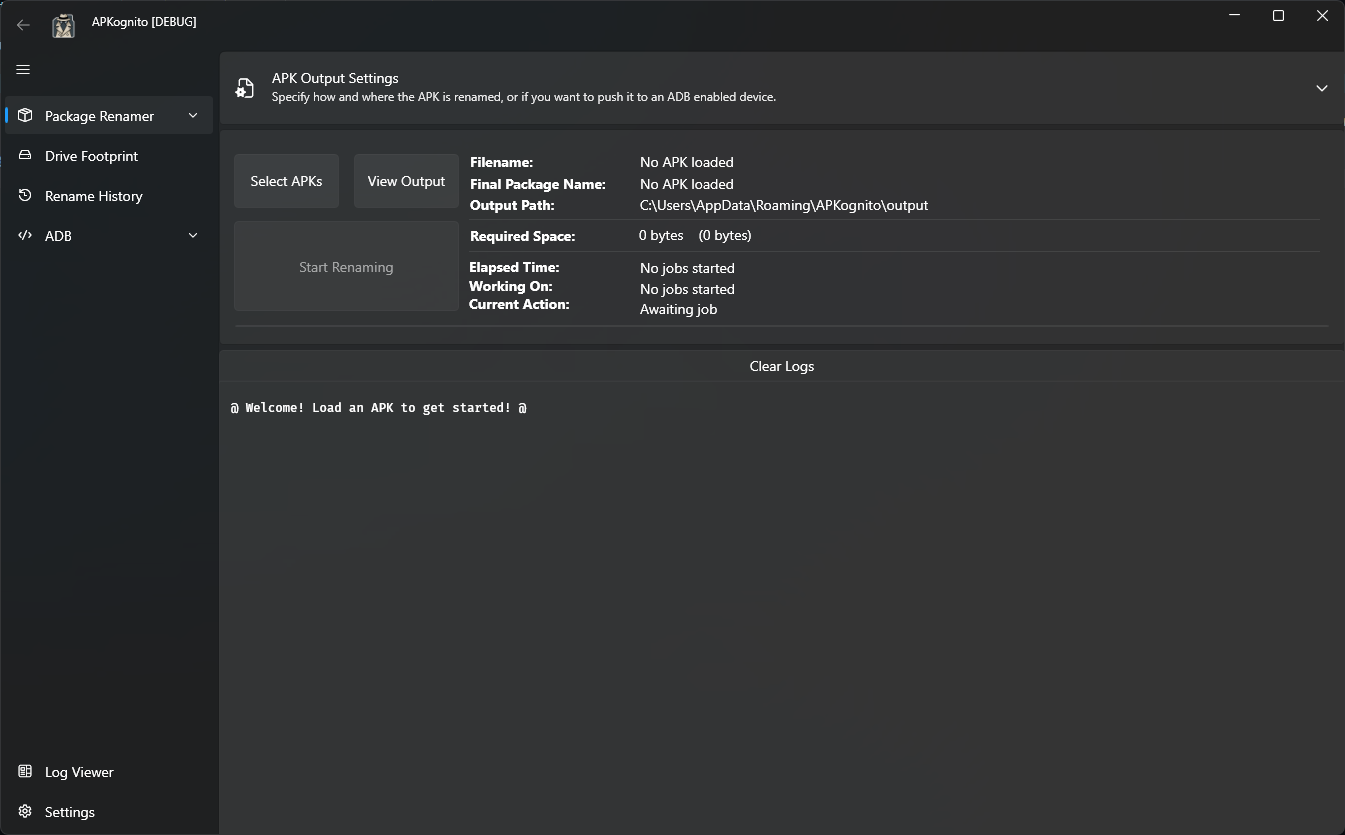1345x835 pixels.
Task: Click the Required Space '0 bytes' value
Action: tap(661, 235)
